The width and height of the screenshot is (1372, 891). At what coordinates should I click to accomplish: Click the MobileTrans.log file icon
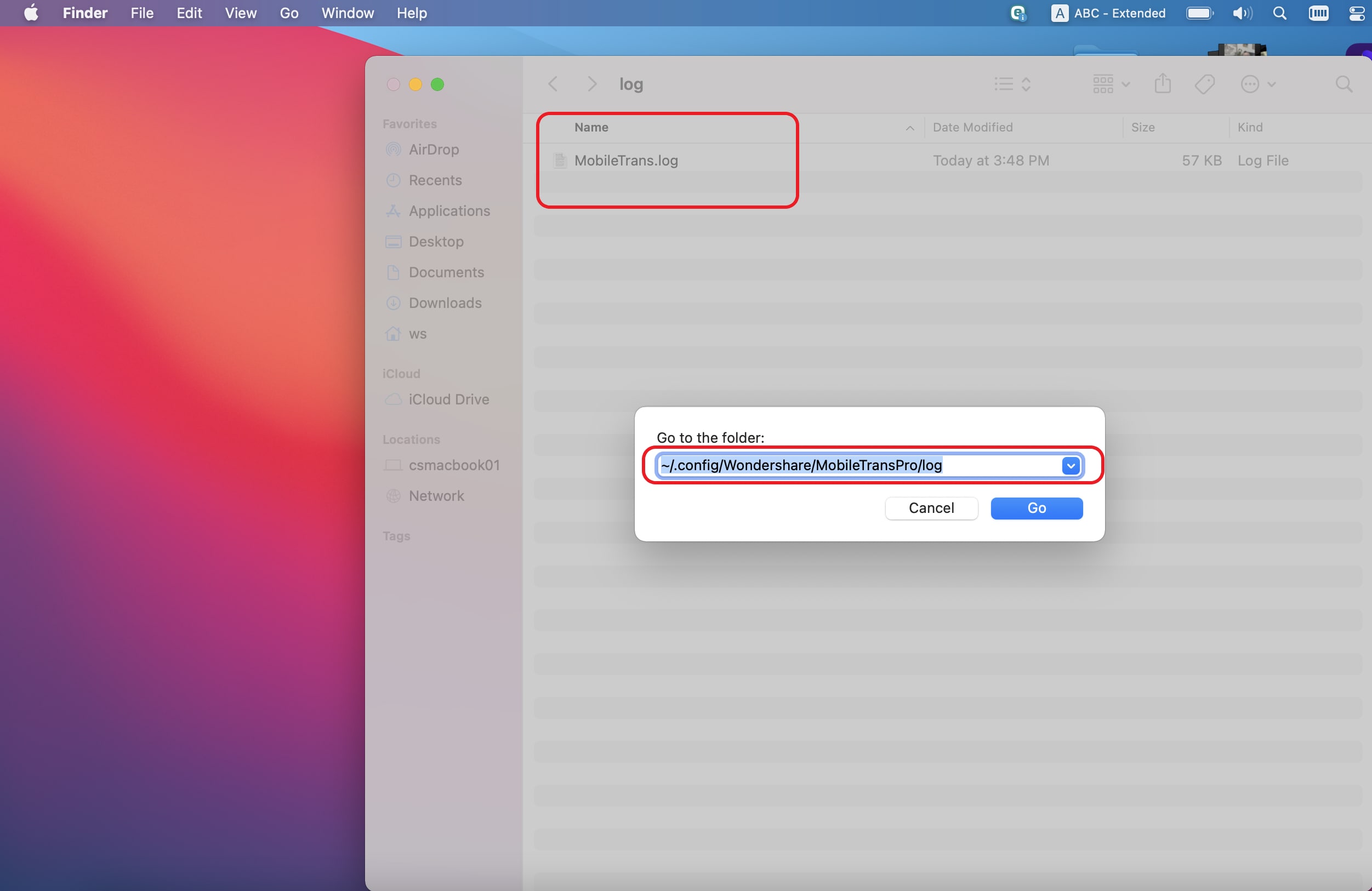coord(560,160)
